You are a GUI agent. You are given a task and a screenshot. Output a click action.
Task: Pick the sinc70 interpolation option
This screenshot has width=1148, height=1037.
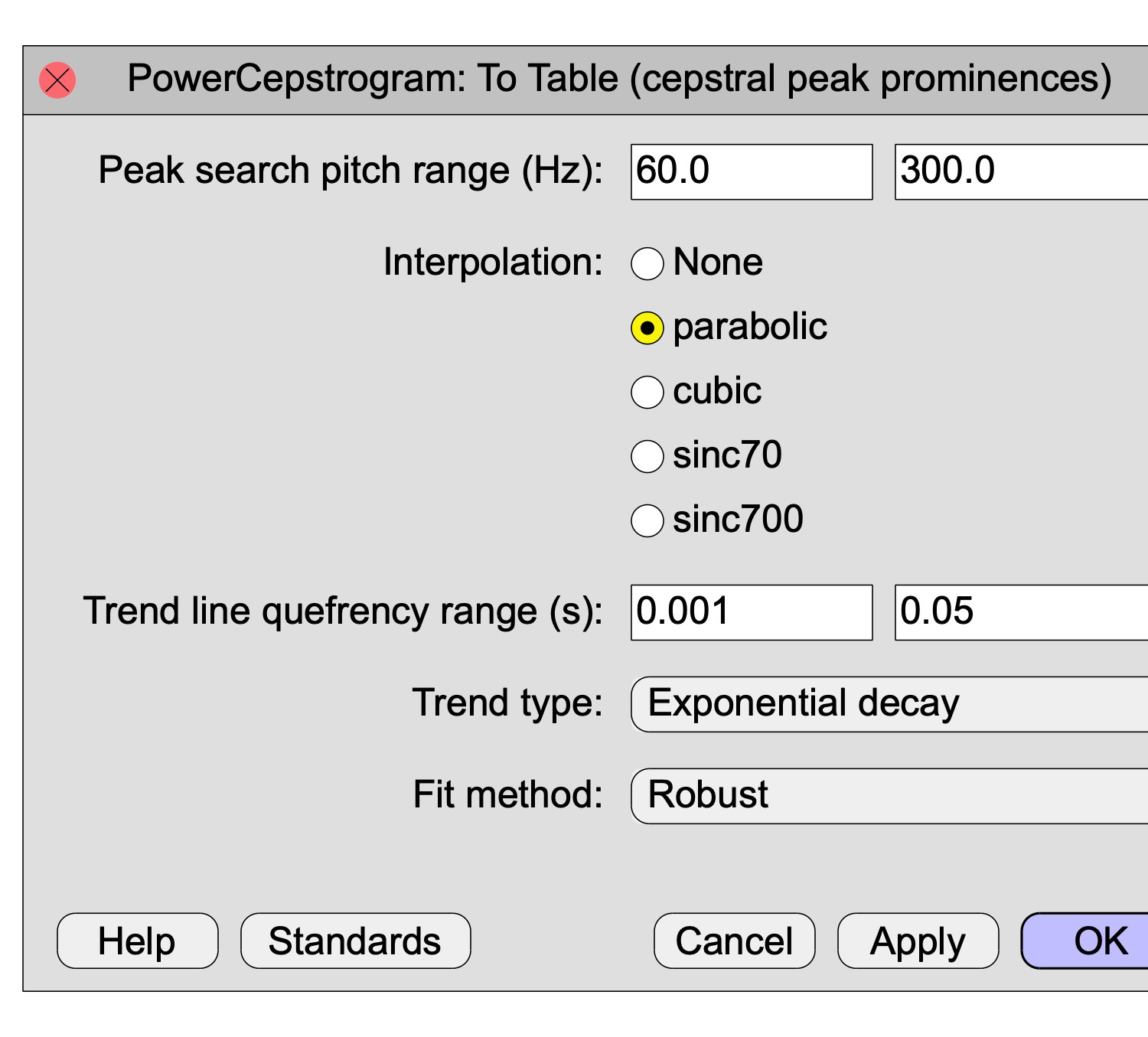[647, 457]
